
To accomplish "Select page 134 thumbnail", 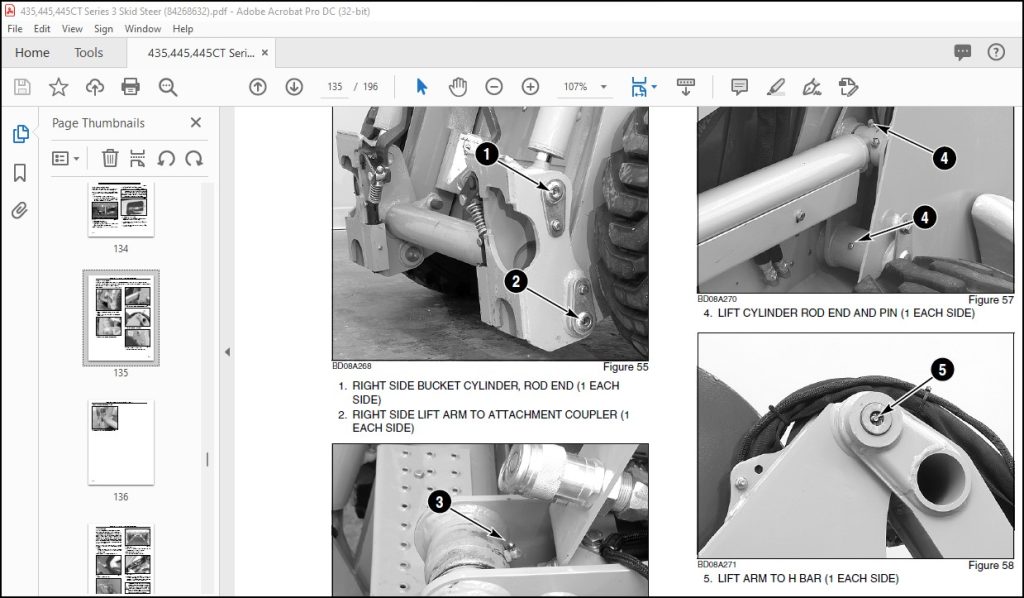I will [x=121, y=209].
